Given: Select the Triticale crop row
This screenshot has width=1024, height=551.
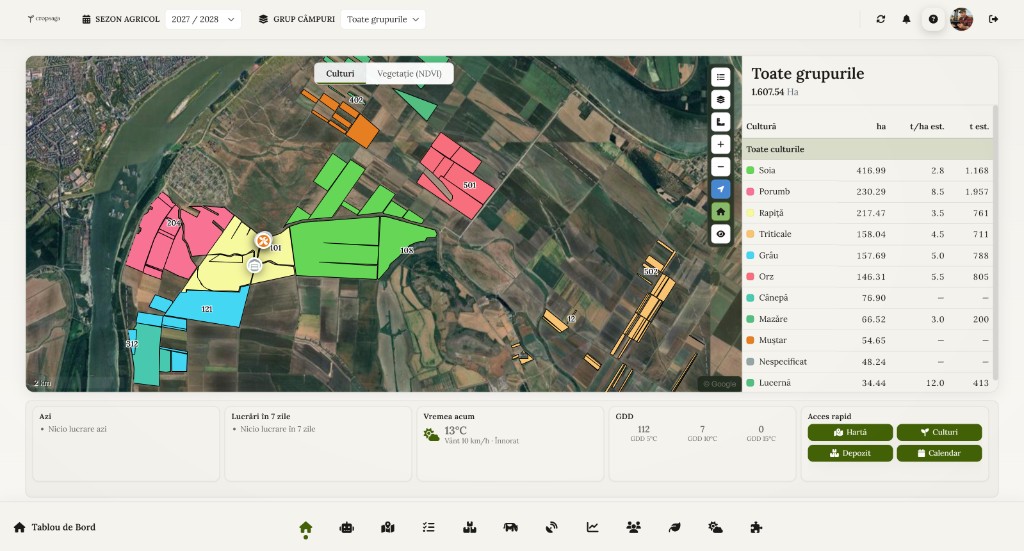Looking at the screenshot, I should coord(867,234).
